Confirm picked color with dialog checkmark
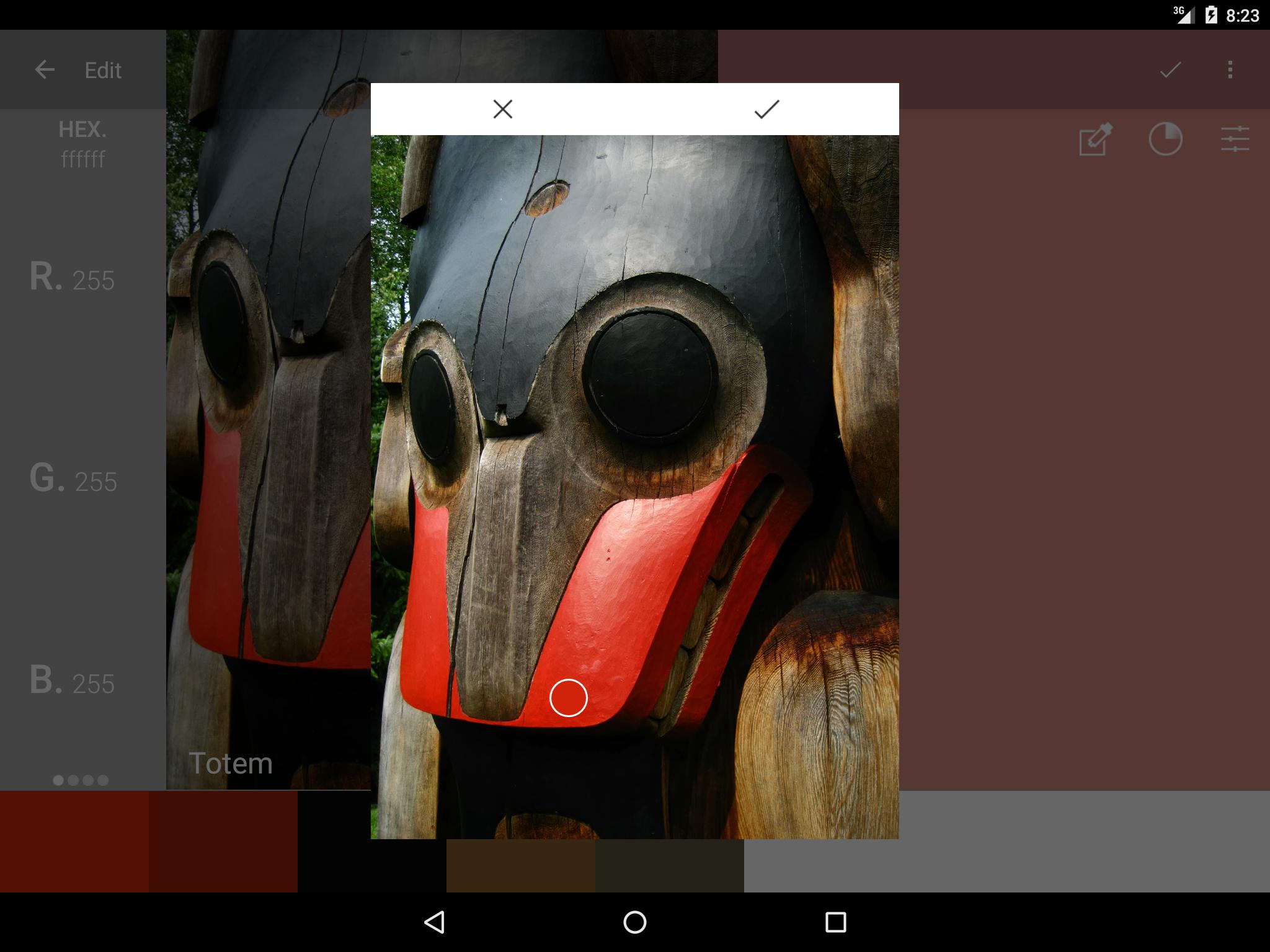 click(x=766, y=109)
